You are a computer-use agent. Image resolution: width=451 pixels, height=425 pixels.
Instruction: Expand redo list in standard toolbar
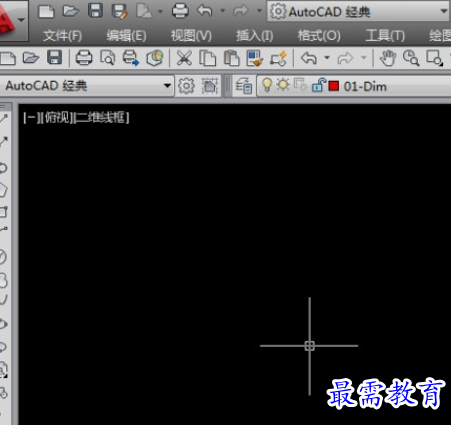tap(364, 58)
